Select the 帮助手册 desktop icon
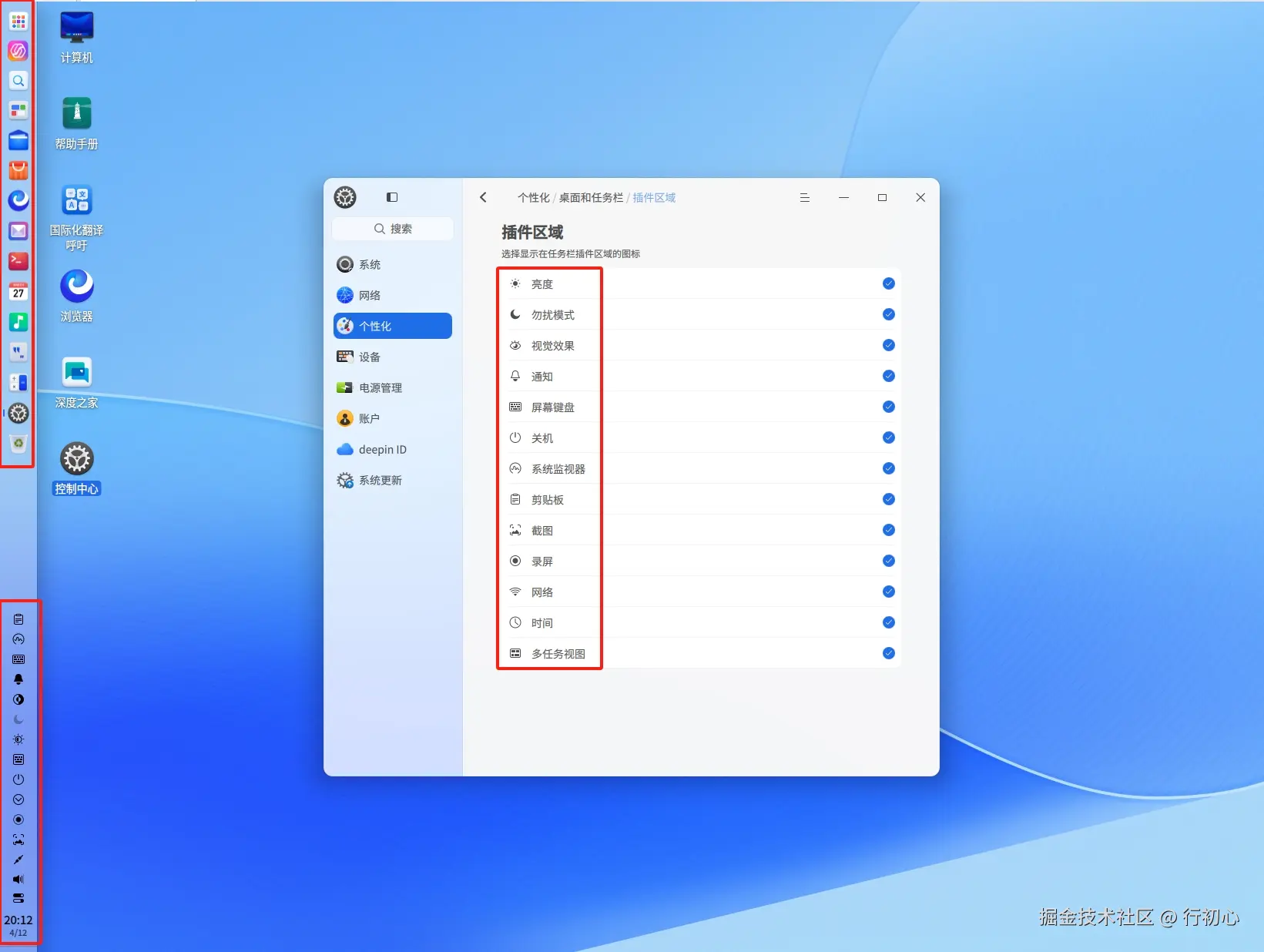1264x952 pixels. click(x=77, y=124)
